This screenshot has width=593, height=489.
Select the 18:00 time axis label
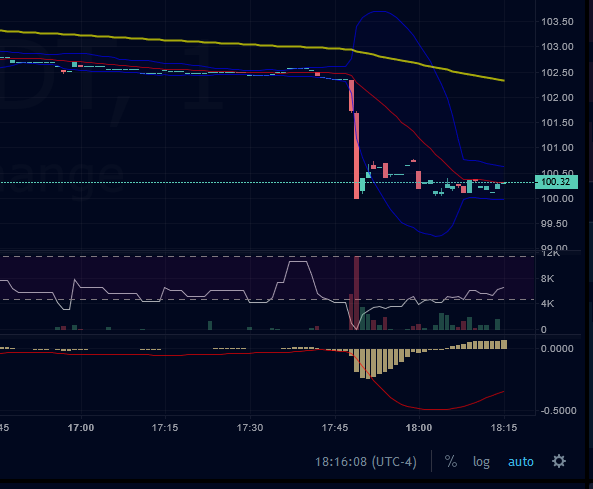point(419,428)
